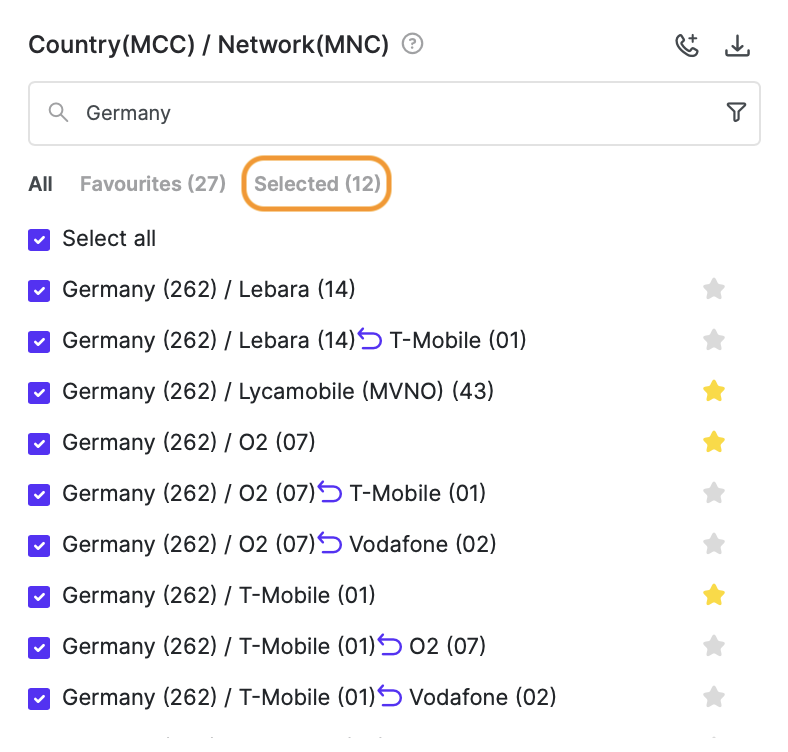Uncheck Germany (262) / O2 (07) checkbox
Screen dimensions: 788x752
39,444
